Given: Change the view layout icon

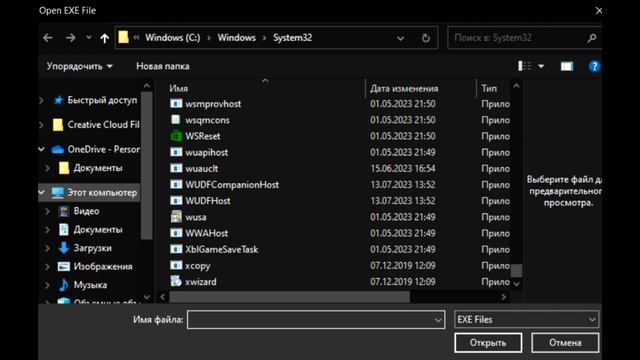Looking at the screenshot, I should 524,66.
